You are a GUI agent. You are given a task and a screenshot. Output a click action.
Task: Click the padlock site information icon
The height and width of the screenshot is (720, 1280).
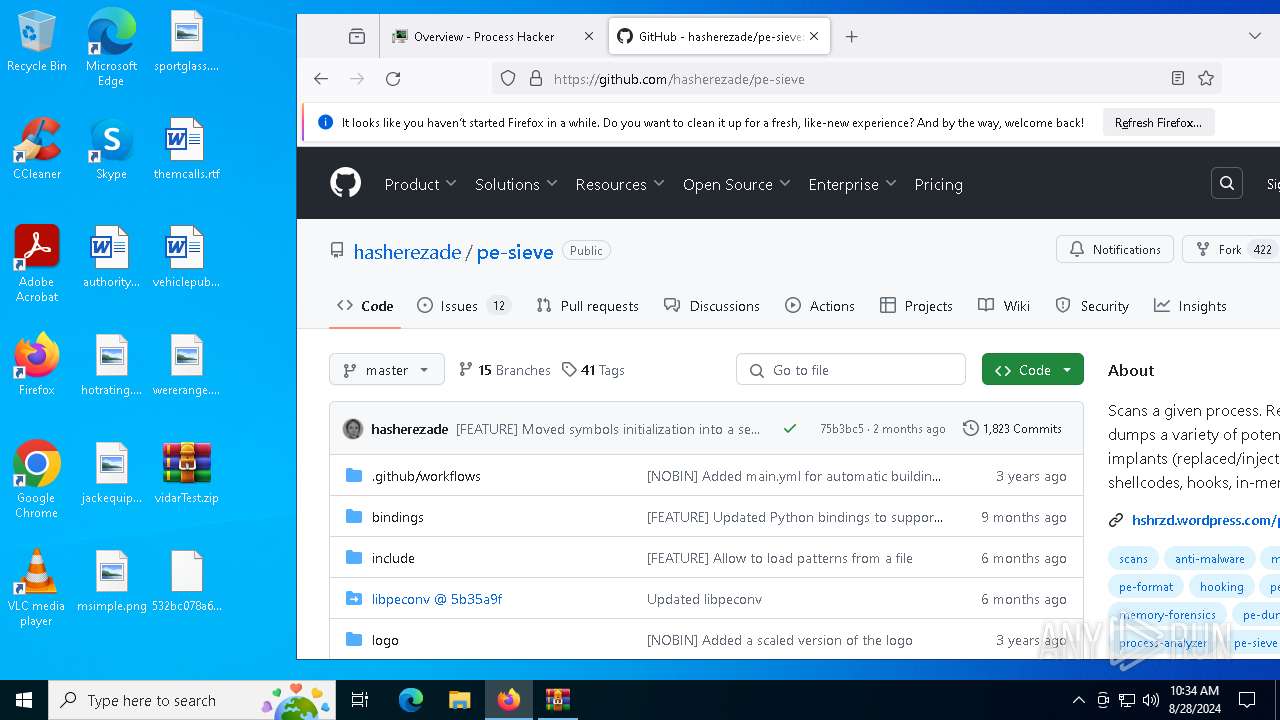pos(535,78)
